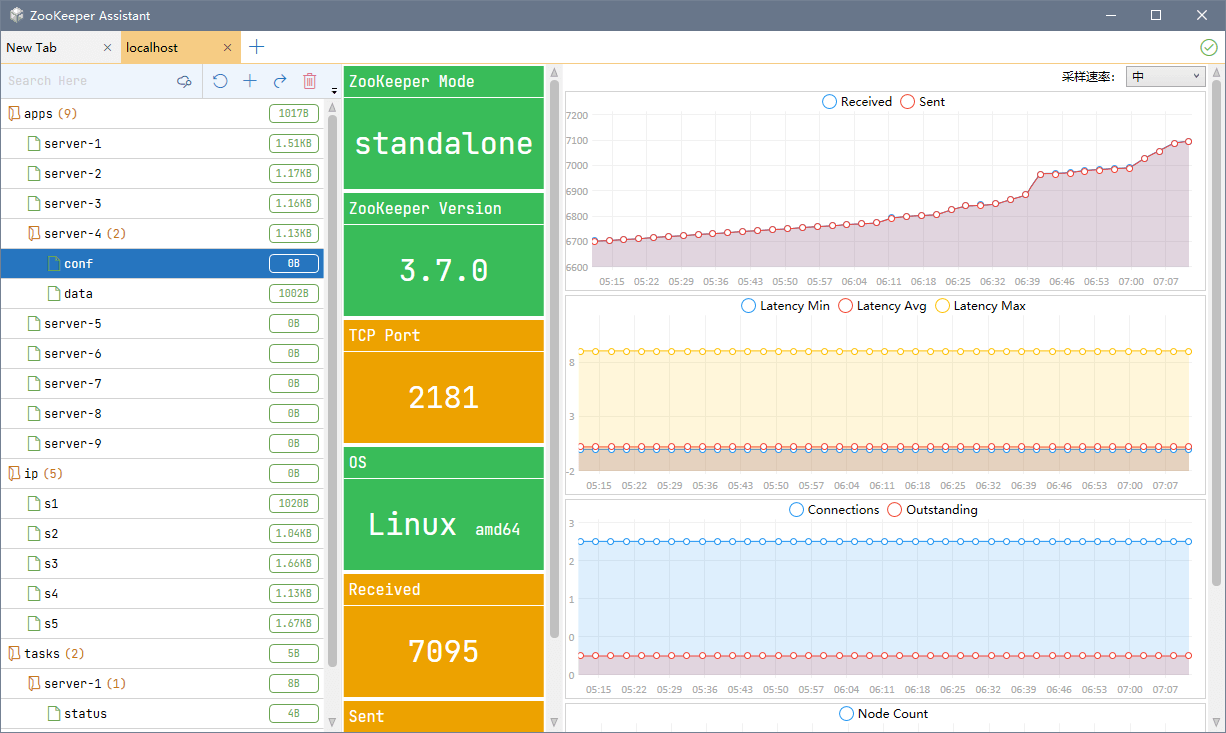Toggle the Received series in the legend
Image resolution: width=1226 pixels, height=733 pixels.
[856, 102]
